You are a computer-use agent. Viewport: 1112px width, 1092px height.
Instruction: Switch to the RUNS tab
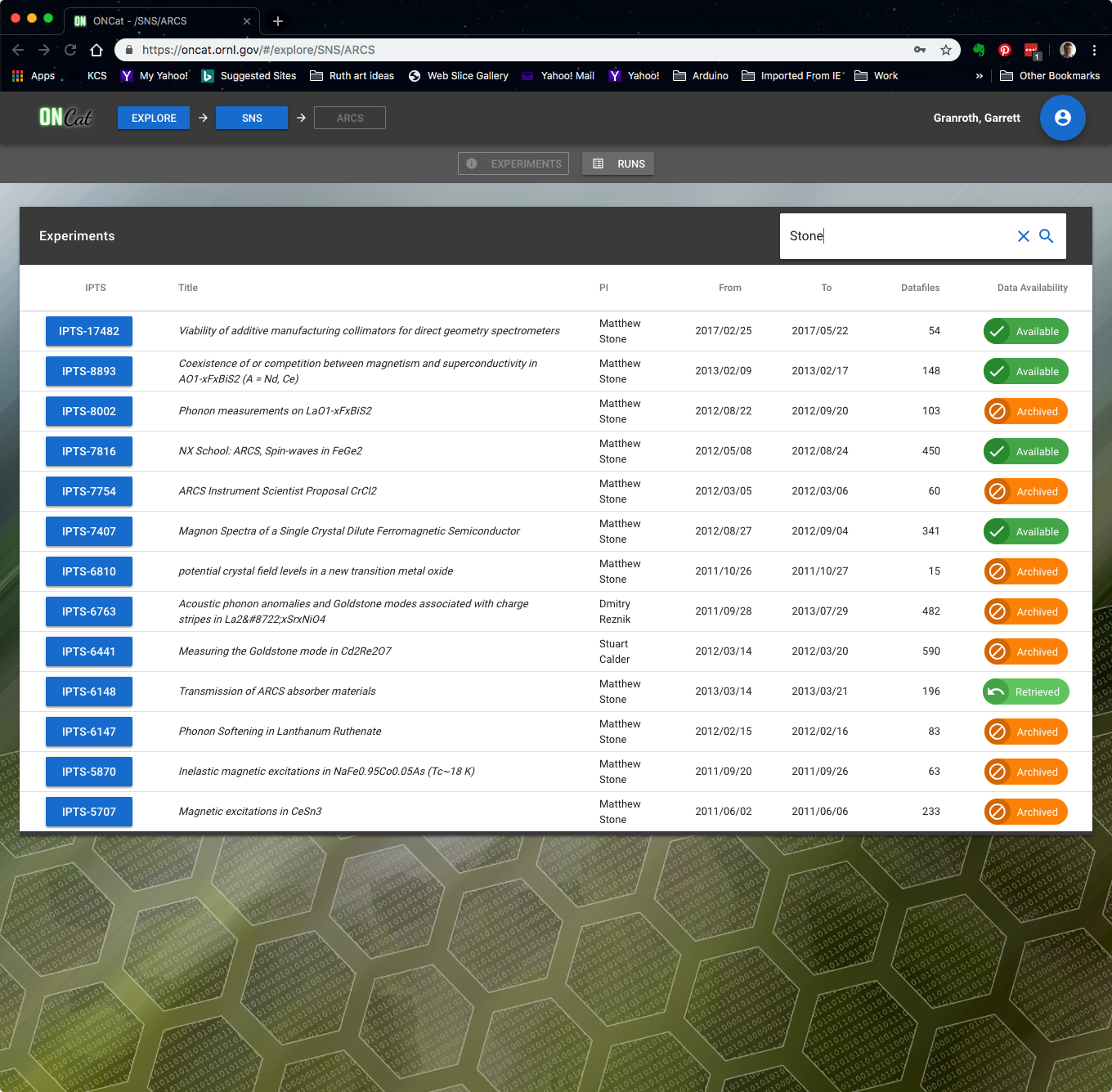[x=618, y=163]
